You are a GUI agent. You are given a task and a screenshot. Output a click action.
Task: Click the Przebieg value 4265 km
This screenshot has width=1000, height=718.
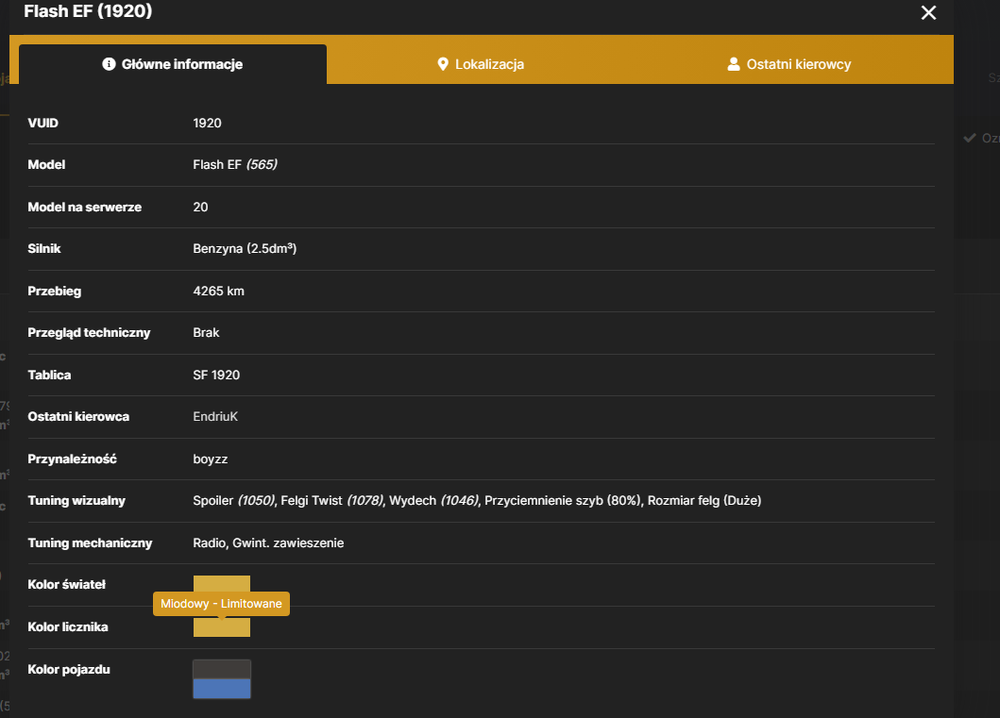point(218,291)
